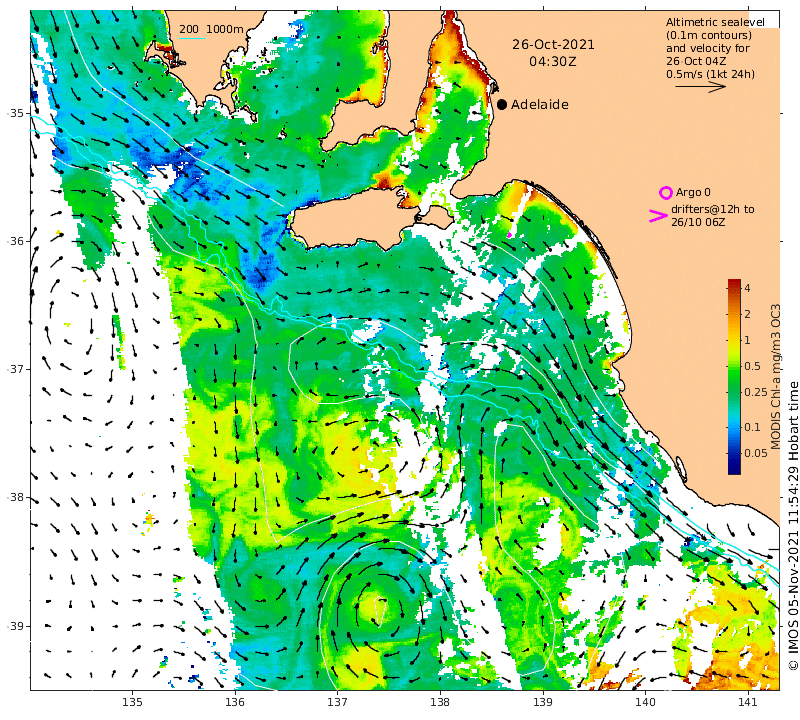Click the 'Argo 0' legend label
Image resolution: width=800 pixels, height=720 pixels.
point(693,192)
